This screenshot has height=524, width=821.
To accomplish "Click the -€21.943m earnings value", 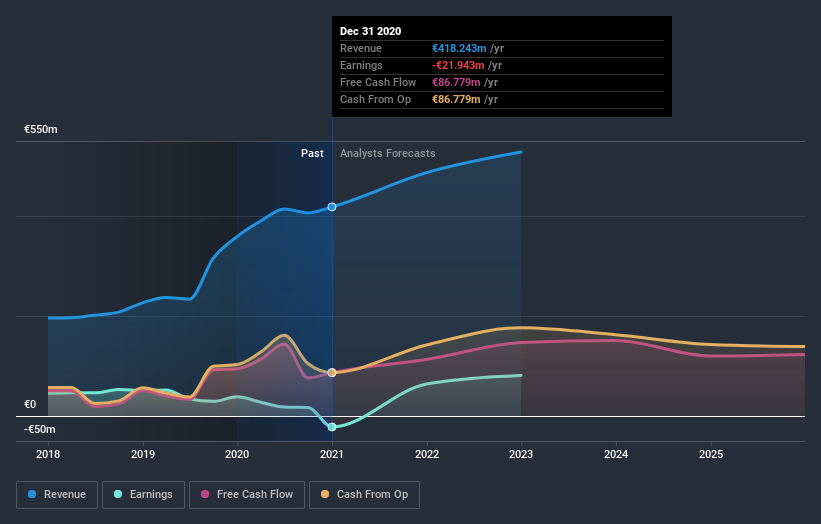I will pyautogui.click(x=458, y=65).
